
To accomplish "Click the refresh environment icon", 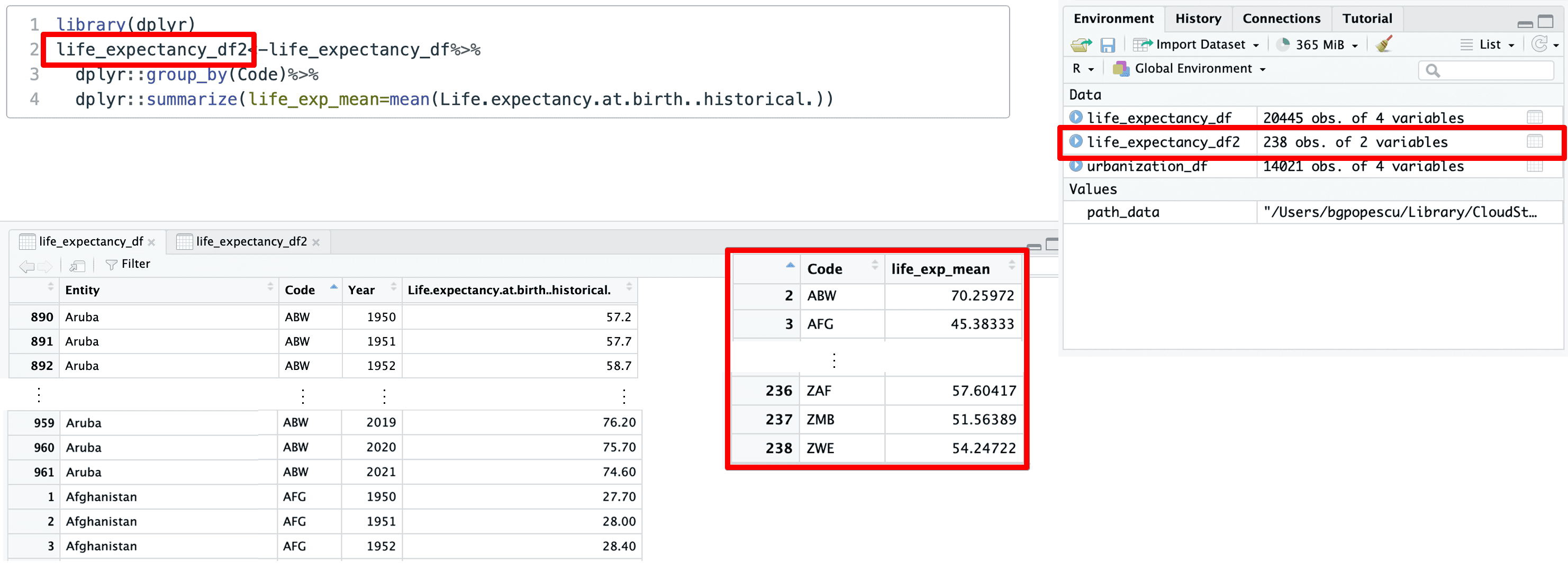I will point(1539,44).
